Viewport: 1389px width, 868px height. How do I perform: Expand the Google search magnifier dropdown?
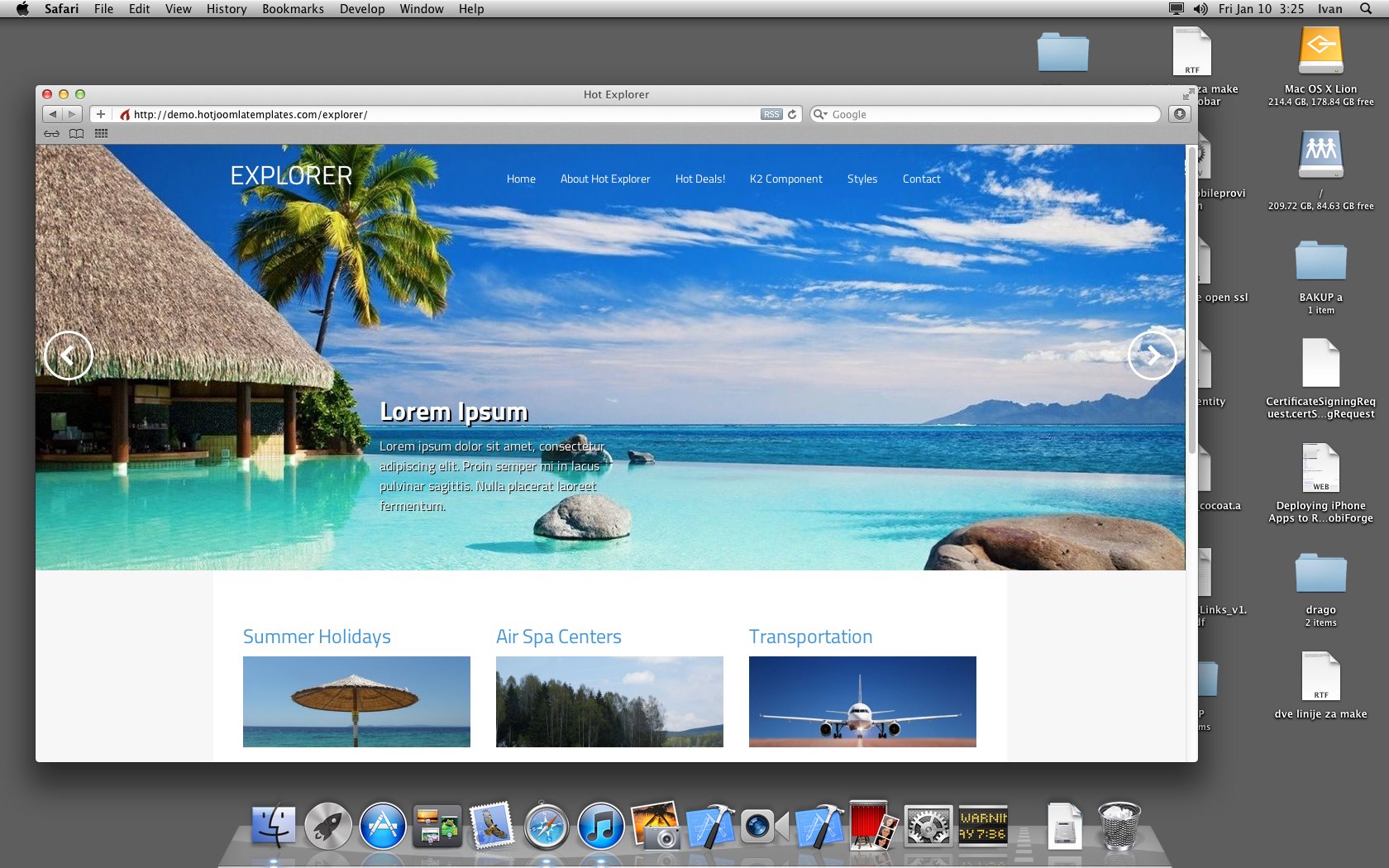(x=820, y=114)
